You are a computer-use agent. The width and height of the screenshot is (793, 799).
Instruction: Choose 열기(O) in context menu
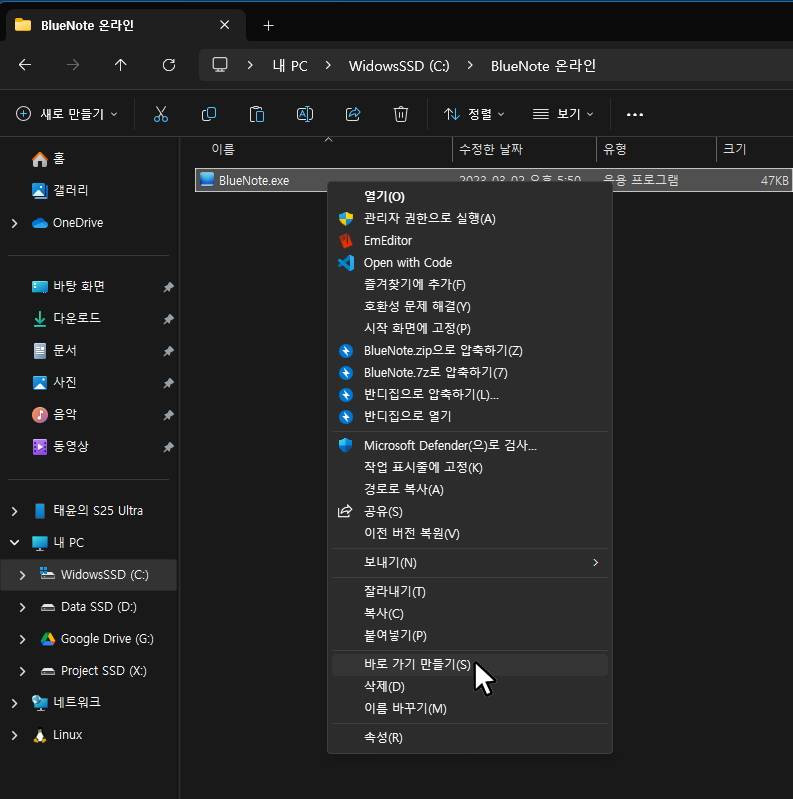tap(469, 197)
